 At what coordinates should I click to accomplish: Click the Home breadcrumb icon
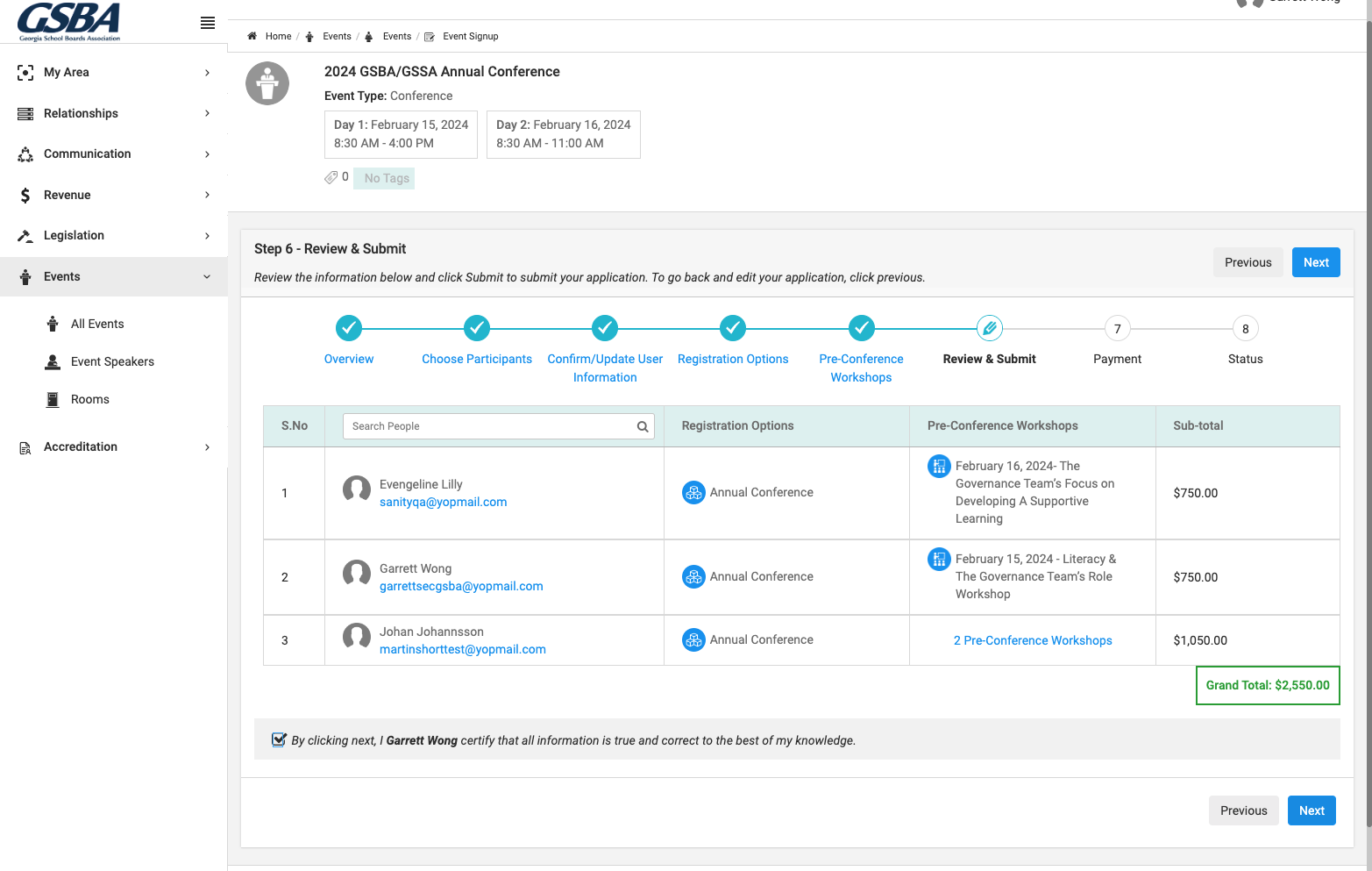tap(252, 36)
